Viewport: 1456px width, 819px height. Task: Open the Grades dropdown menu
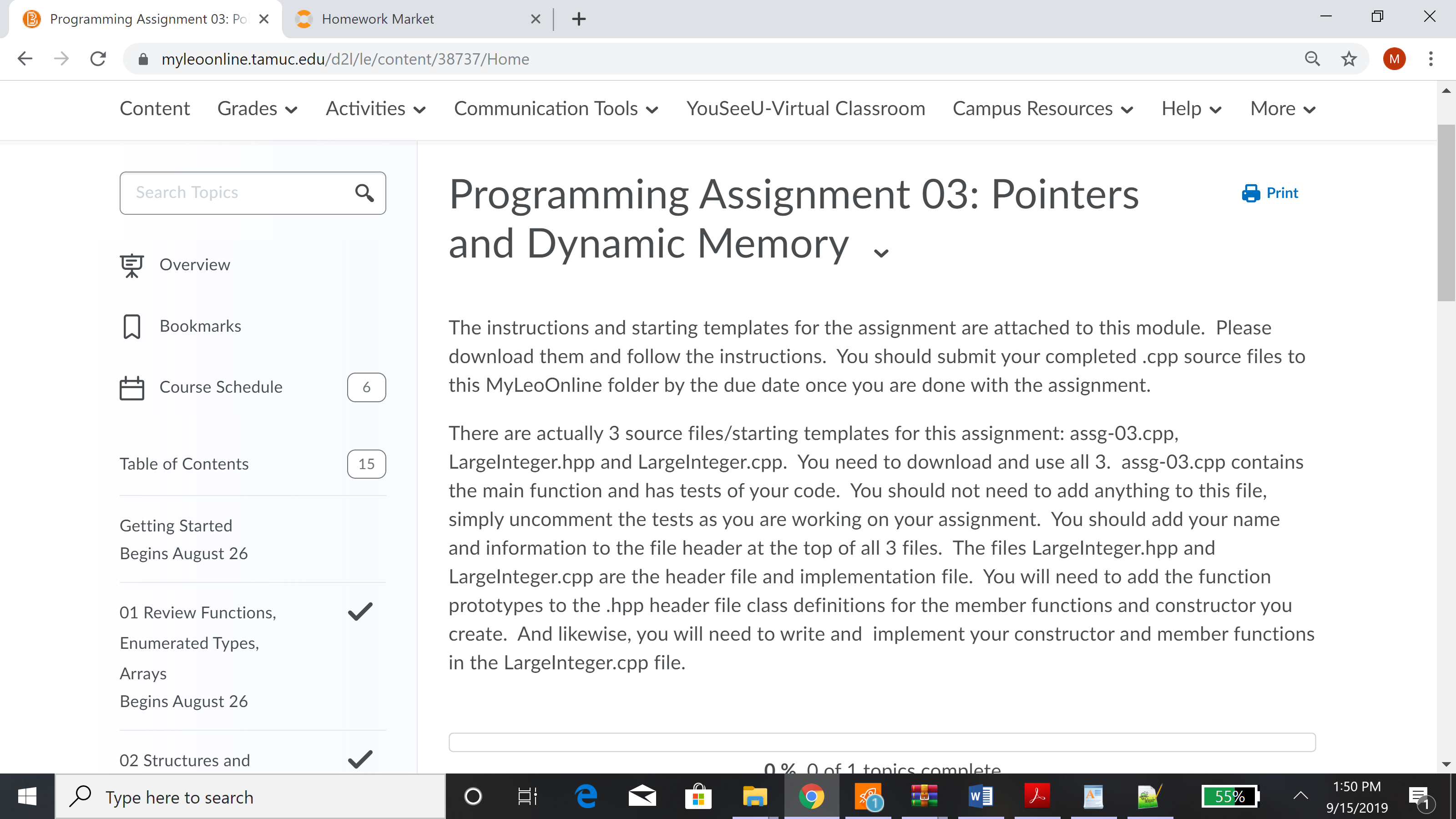257,109
